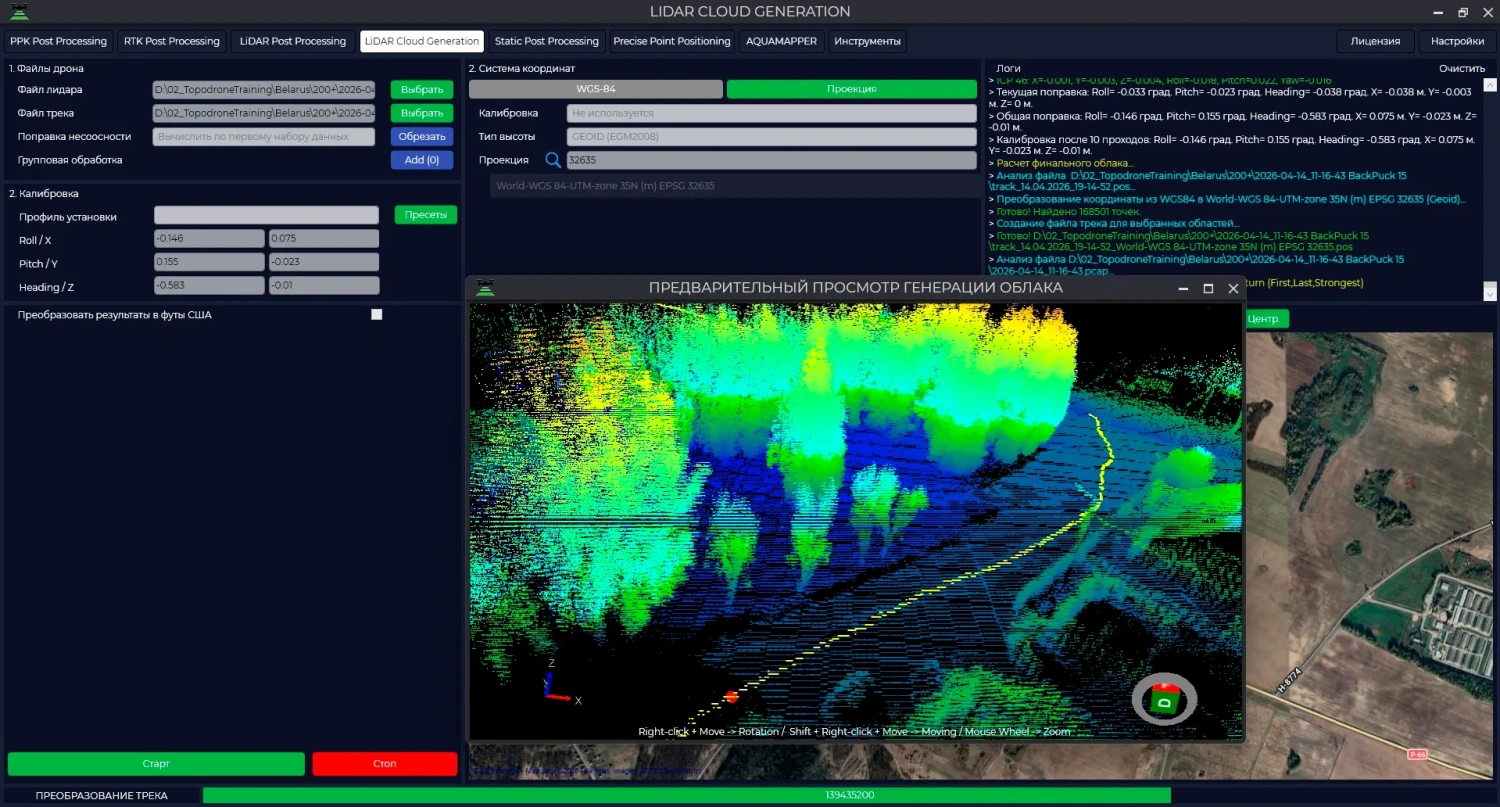Select the Проекция coordinate mode
This screenshot has width=1500, height=807.
coord(851,89)
